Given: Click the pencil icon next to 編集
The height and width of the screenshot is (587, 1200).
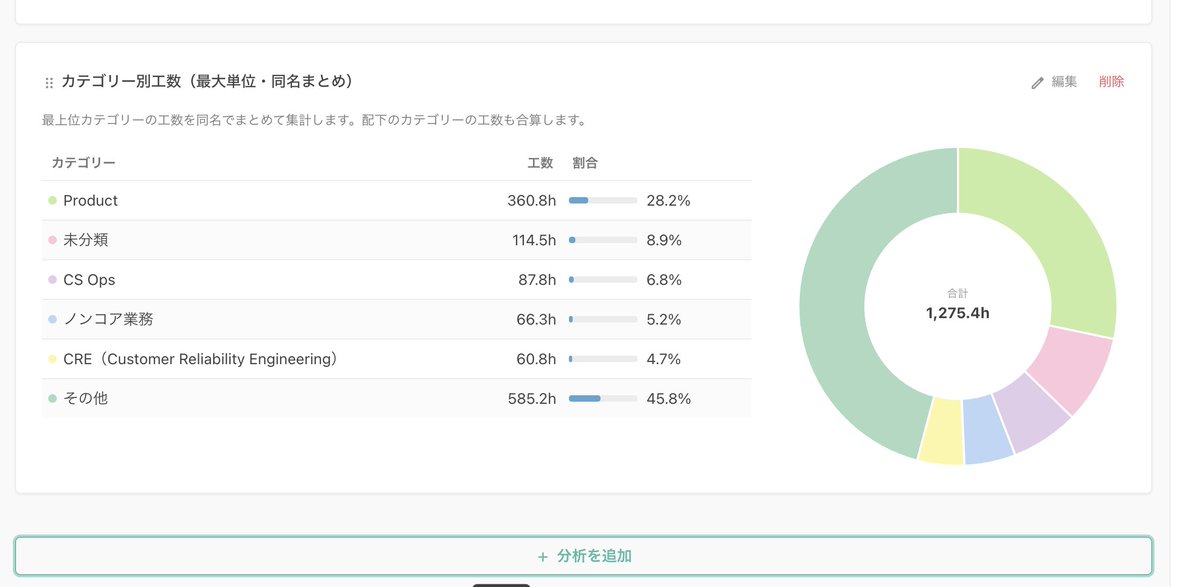Looking at the screenshot, I should point(1037,83).
